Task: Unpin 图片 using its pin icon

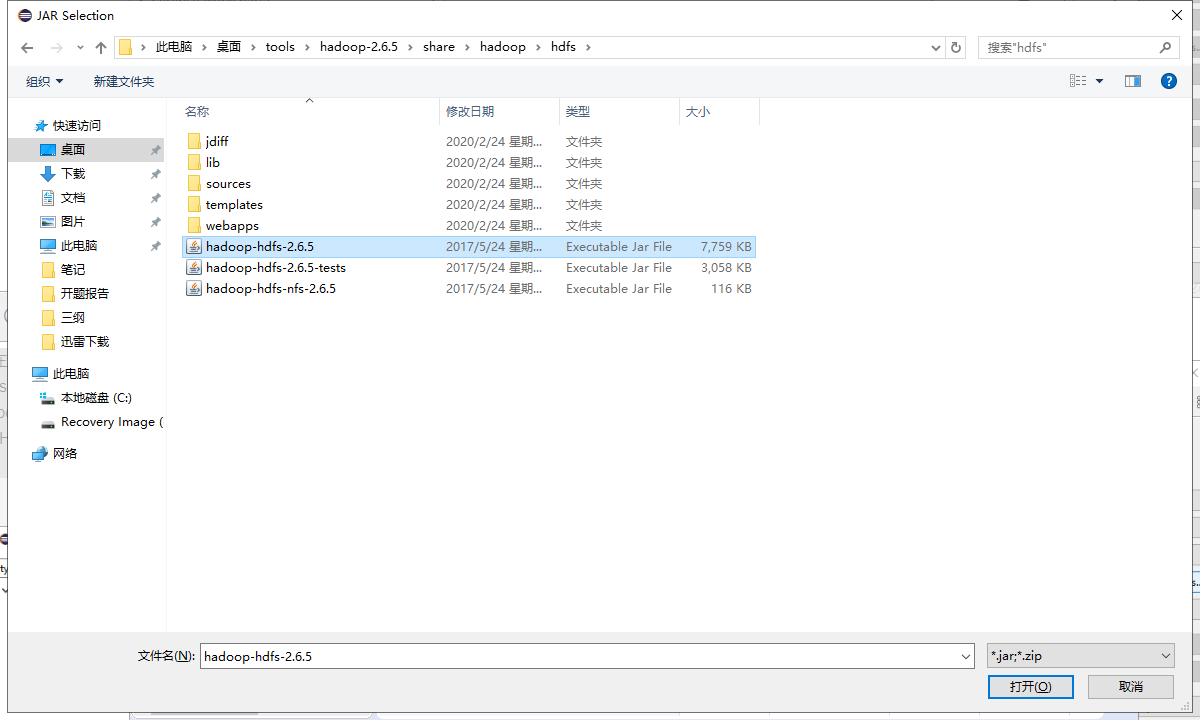Action: pyautogui.click(x=155, y=221)
